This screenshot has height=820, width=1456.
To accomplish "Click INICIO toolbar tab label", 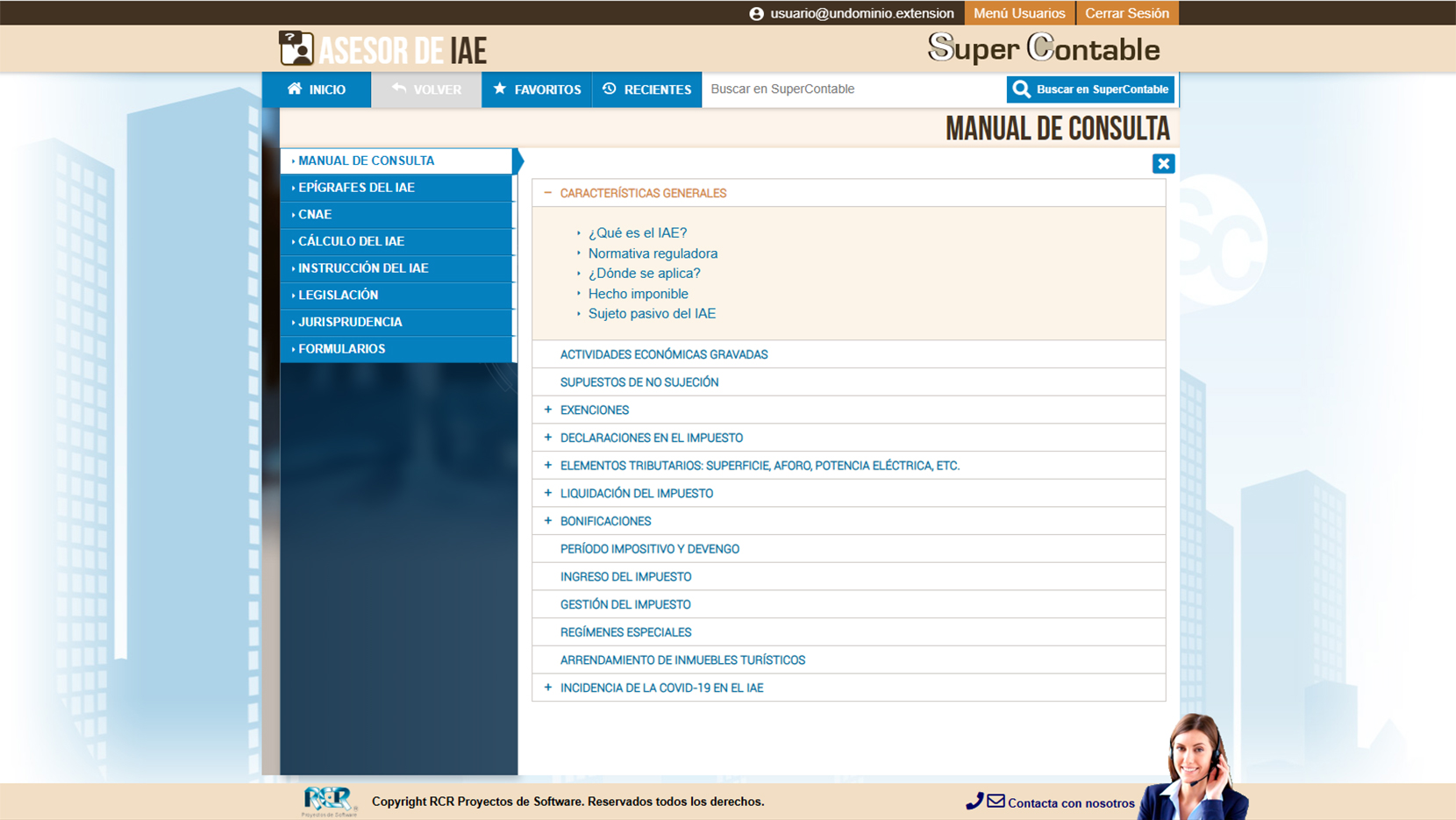I will pyautogui.click(x=327, y=89).
